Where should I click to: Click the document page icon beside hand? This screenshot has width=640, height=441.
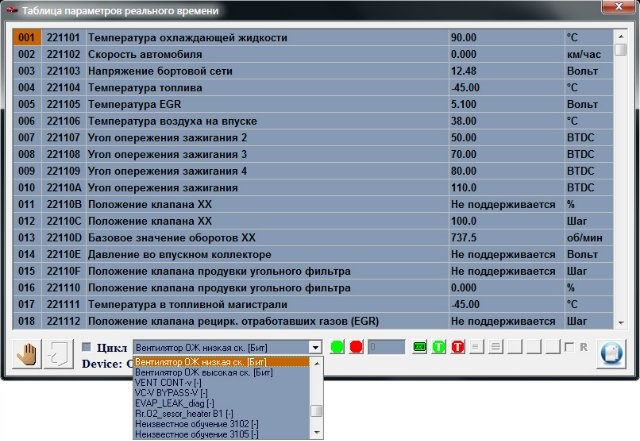click(58, 354)
